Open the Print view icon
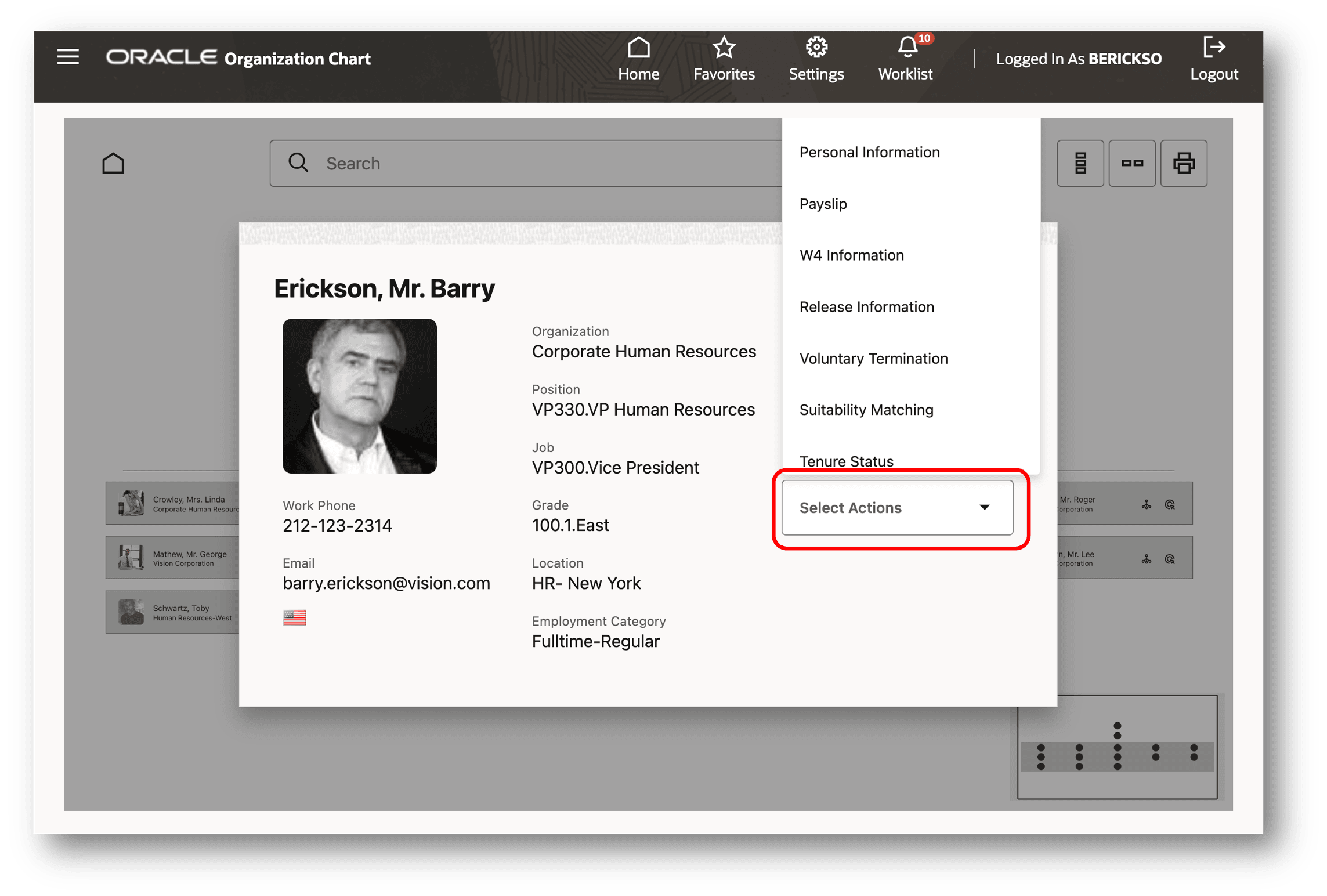The height and width of the screenshot is (896, 1327). click(1184, 163)
